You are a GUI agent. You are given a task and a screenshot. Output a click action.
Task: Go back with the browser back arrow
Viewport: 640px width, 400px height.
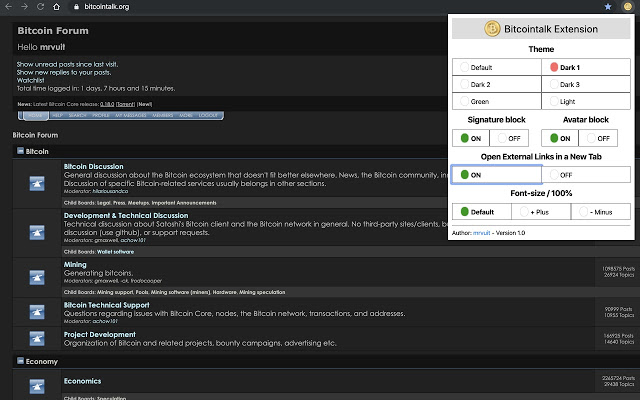pyautogui.click(x=8, y=7)
